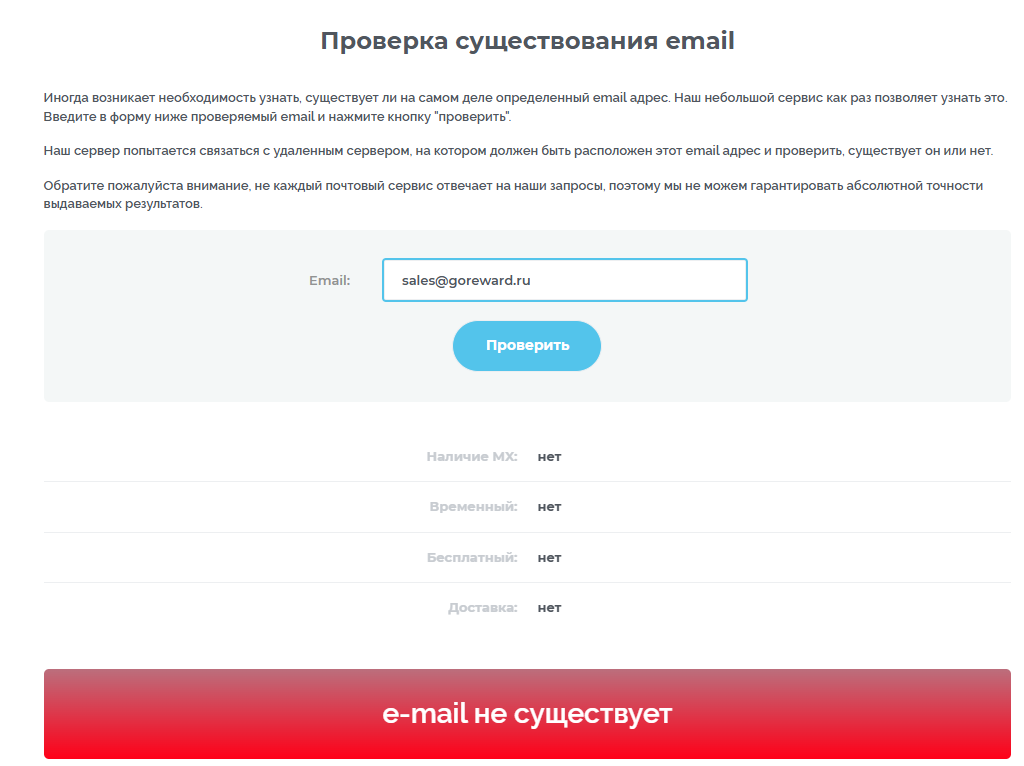This screenshot has width=1024, height=766.
Task: Click the Доставка: result label
Action: pos(482,608)
